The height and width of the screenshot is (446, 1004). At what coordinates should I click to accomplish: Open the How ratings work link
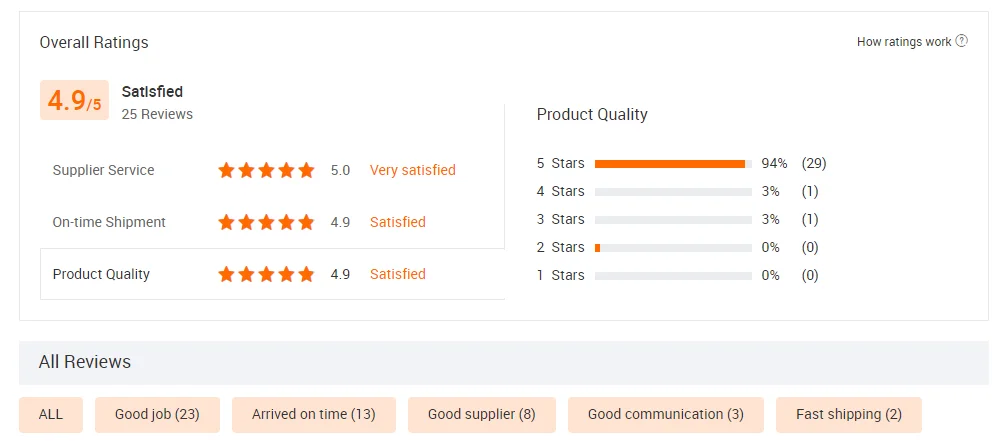pos(904,42)
